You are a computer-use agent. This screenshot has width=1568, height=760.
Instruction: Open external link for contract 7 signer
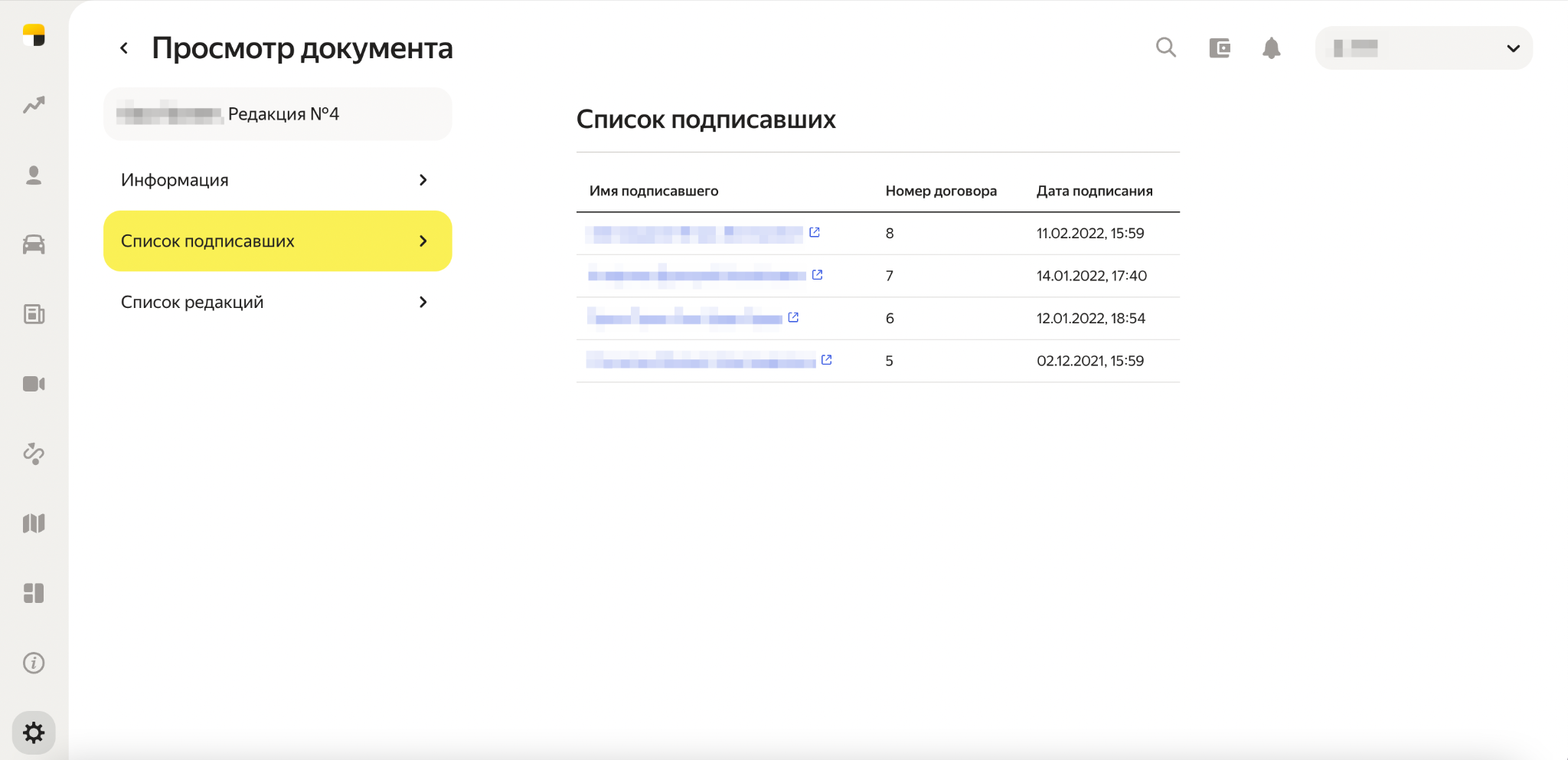click(818, 274)
